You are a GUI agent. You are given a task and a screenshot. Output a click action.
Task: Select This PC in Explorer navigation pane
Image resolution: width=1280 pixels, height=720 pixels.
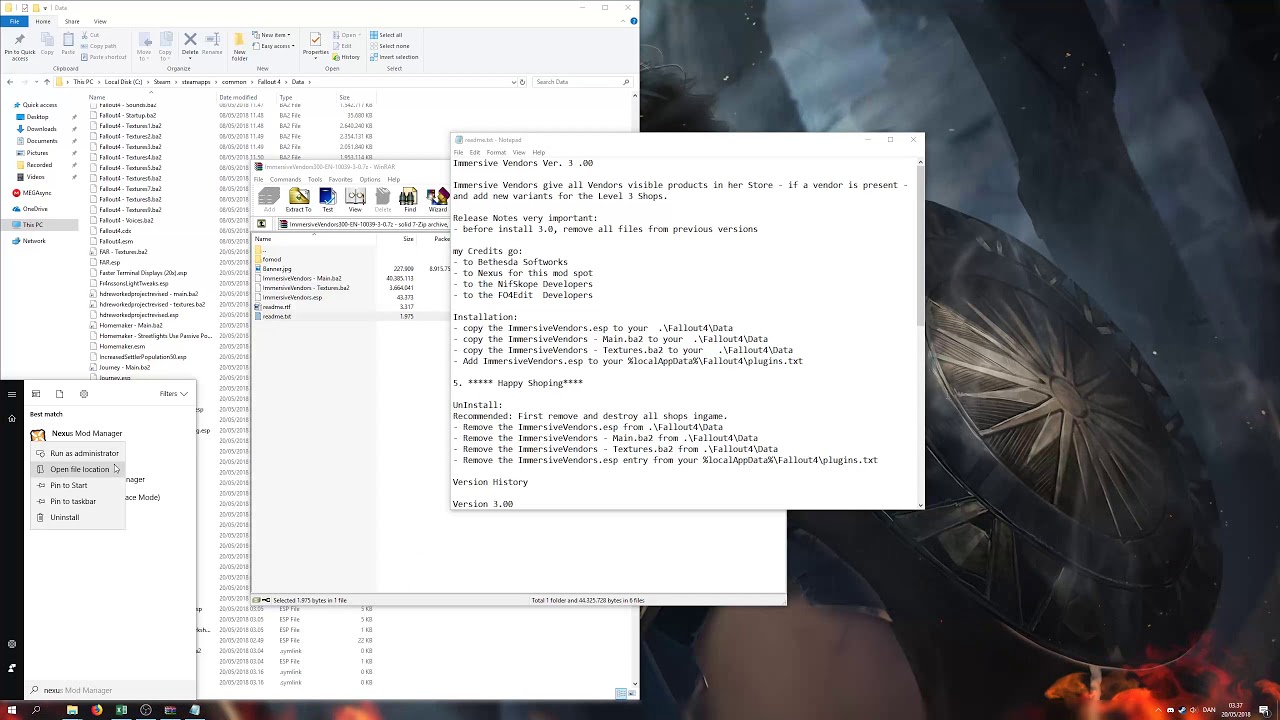pos(33,225)
